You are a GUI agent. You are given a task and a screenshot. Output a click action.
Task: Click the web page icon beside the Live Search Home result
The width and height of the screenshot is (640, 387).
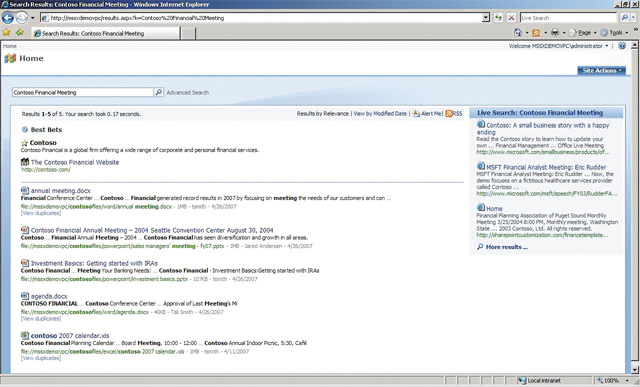point(481,208)
